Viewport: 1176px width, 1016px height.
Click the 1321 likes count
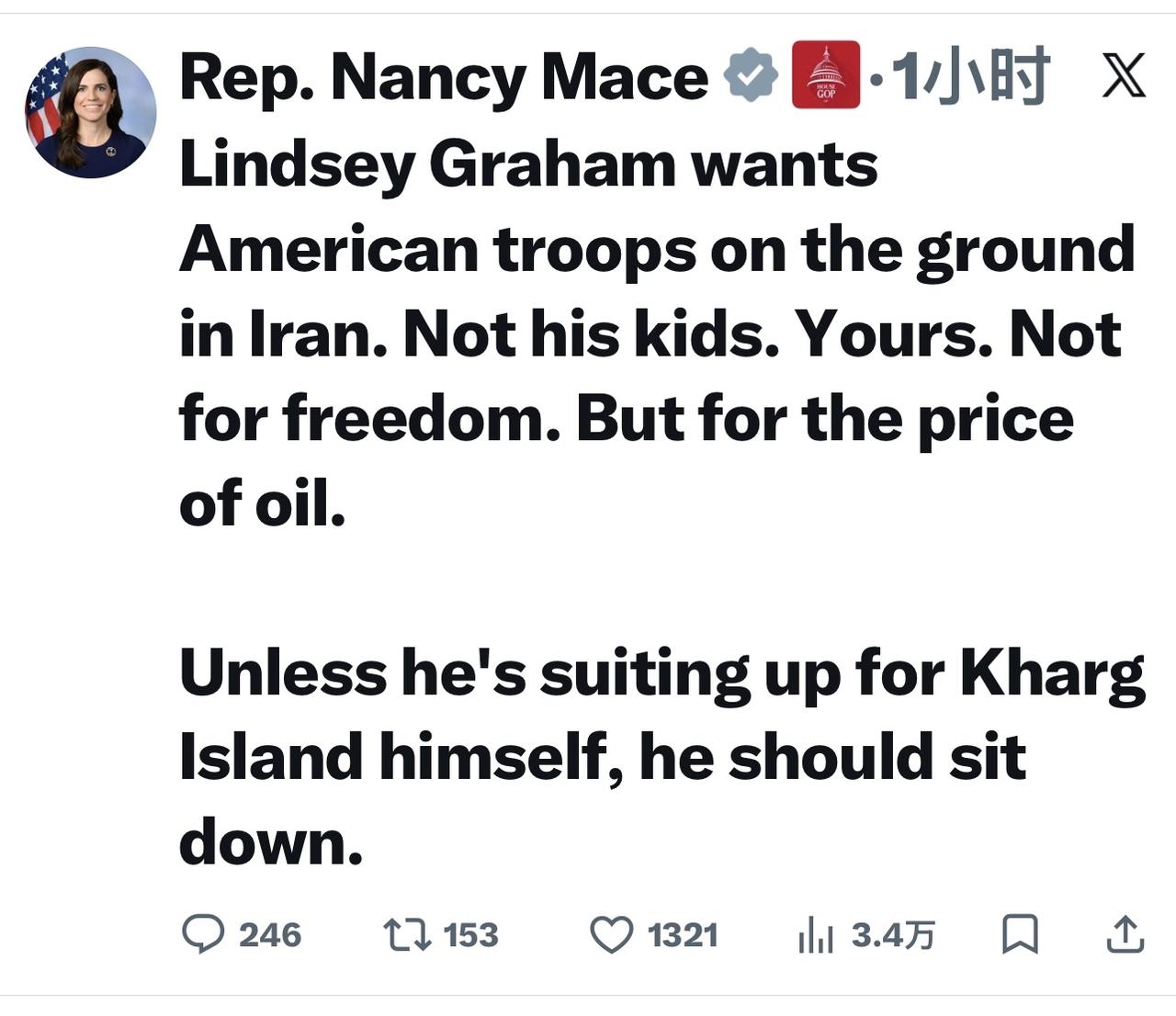point(683,935)
